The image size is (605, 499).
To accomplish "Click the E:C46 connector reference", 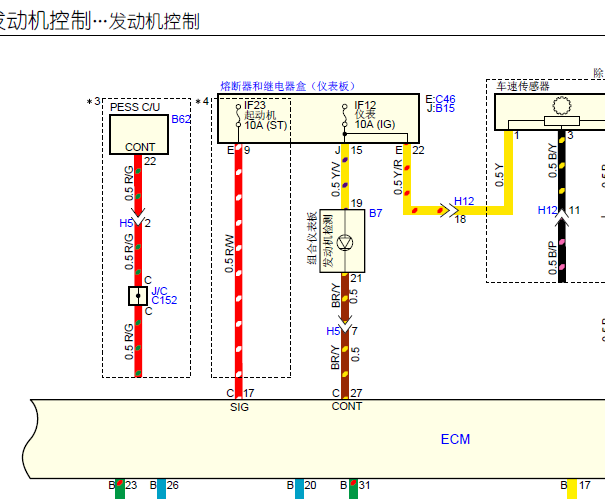I will (x=440, y=99).
